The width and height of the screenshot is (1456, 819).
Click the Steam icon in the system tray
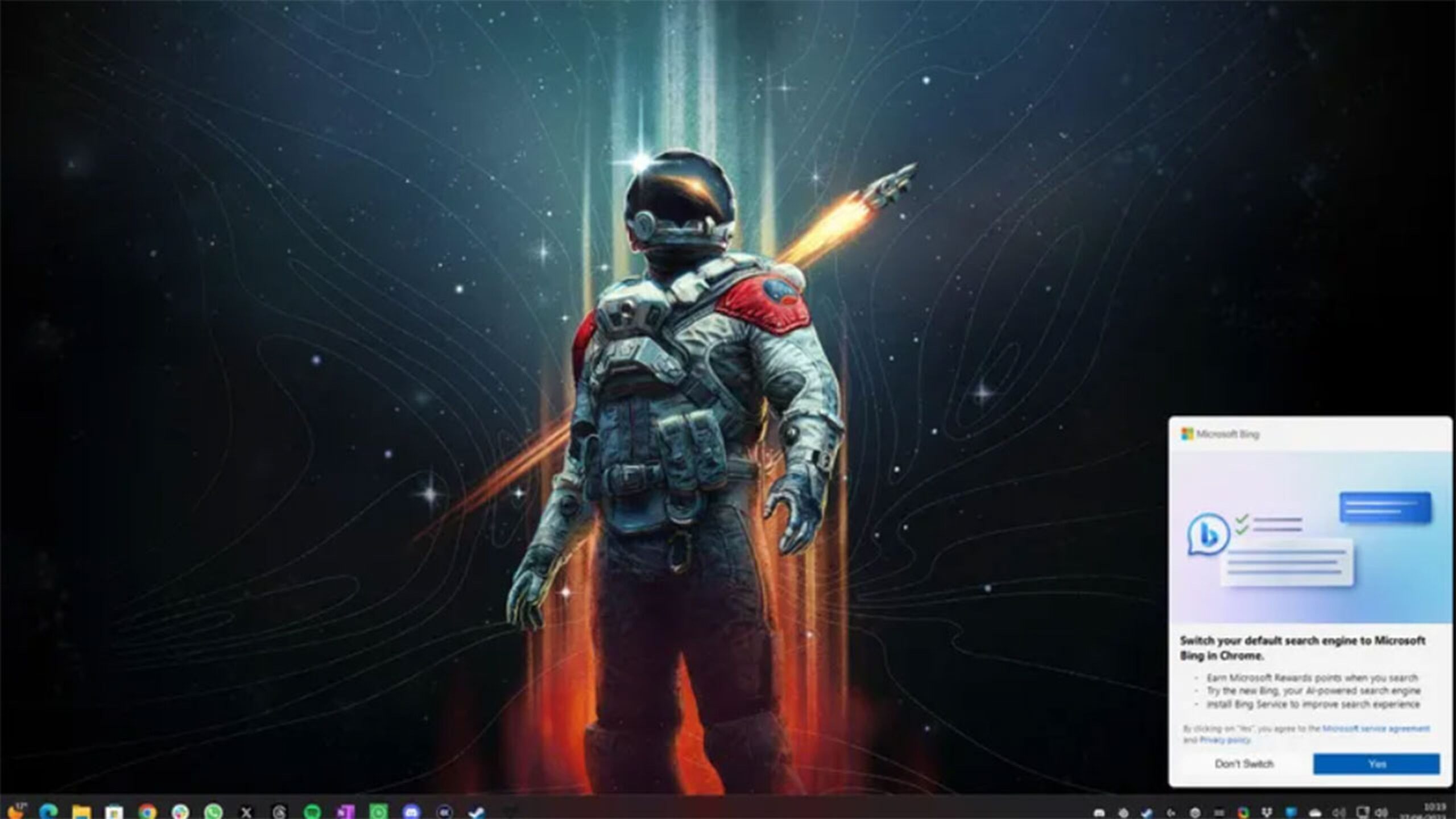tap(1147, 813)
